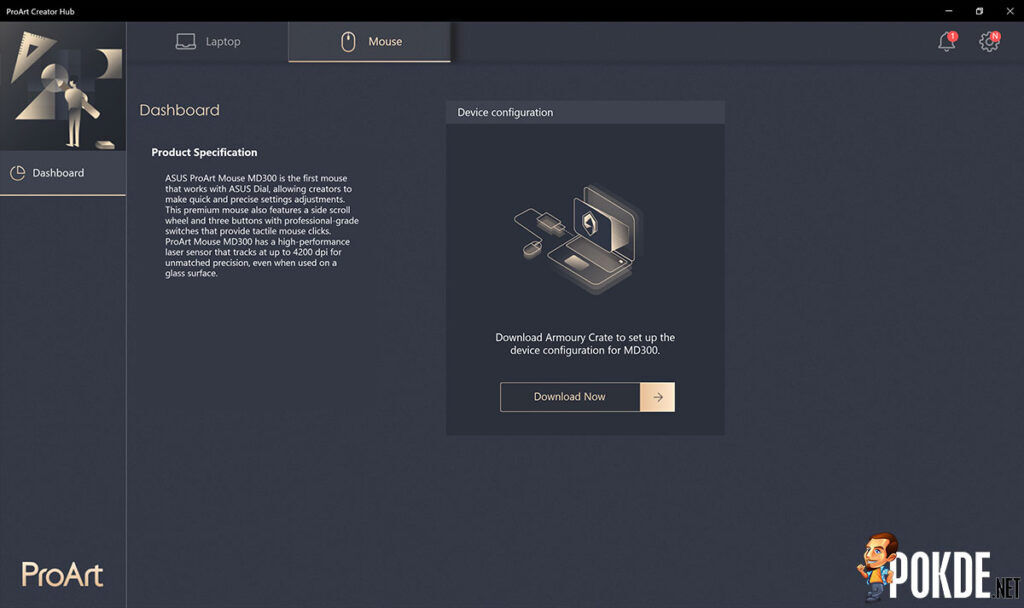Viewport: 1024px width, 608px height.
Task: Click the ProArt Creator Hub window title
Action: tap(40, 11)
